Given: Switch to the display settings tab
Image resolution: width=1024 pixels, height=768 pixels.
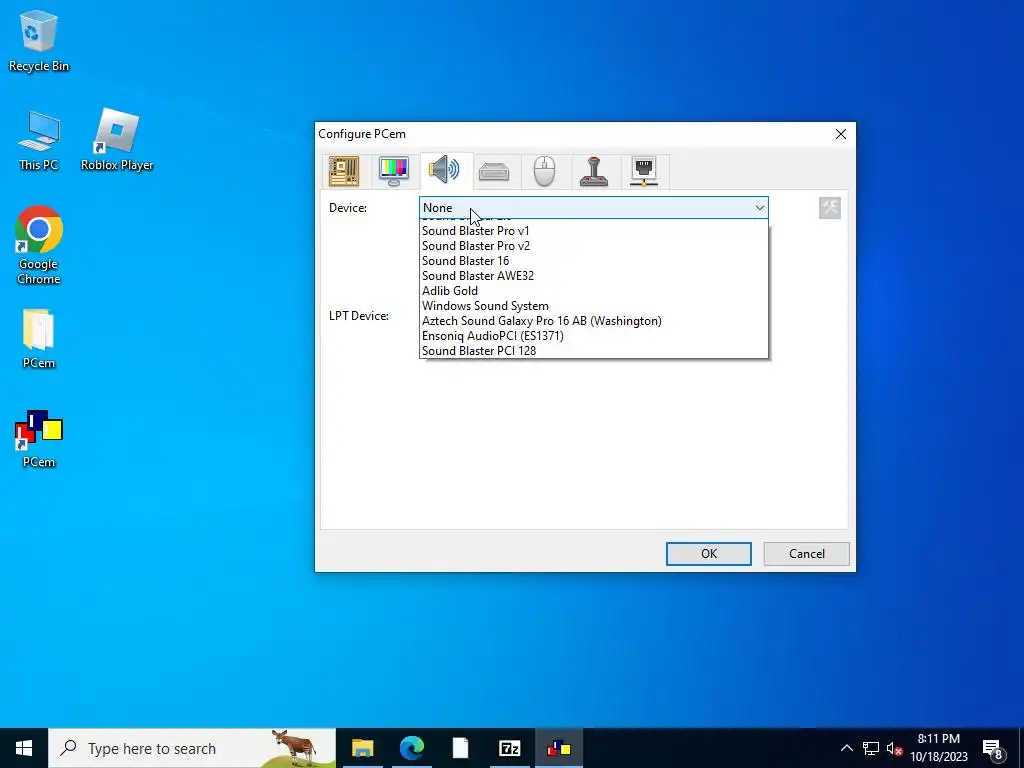Looking at the screenshot, I should point(394,171).
